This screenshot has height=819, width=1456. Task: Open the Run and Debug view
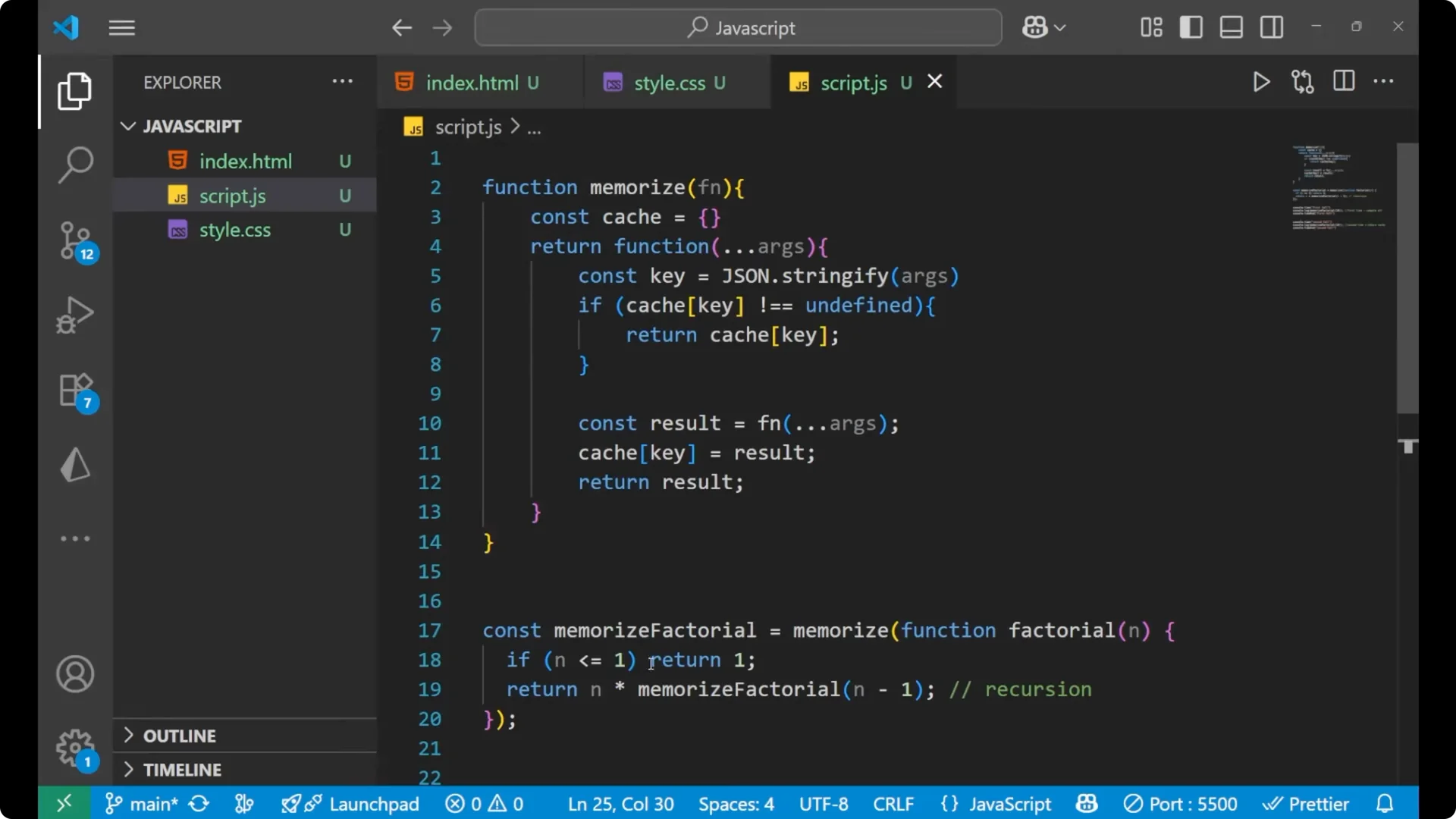pyautogui.click(x=74, y=315)
